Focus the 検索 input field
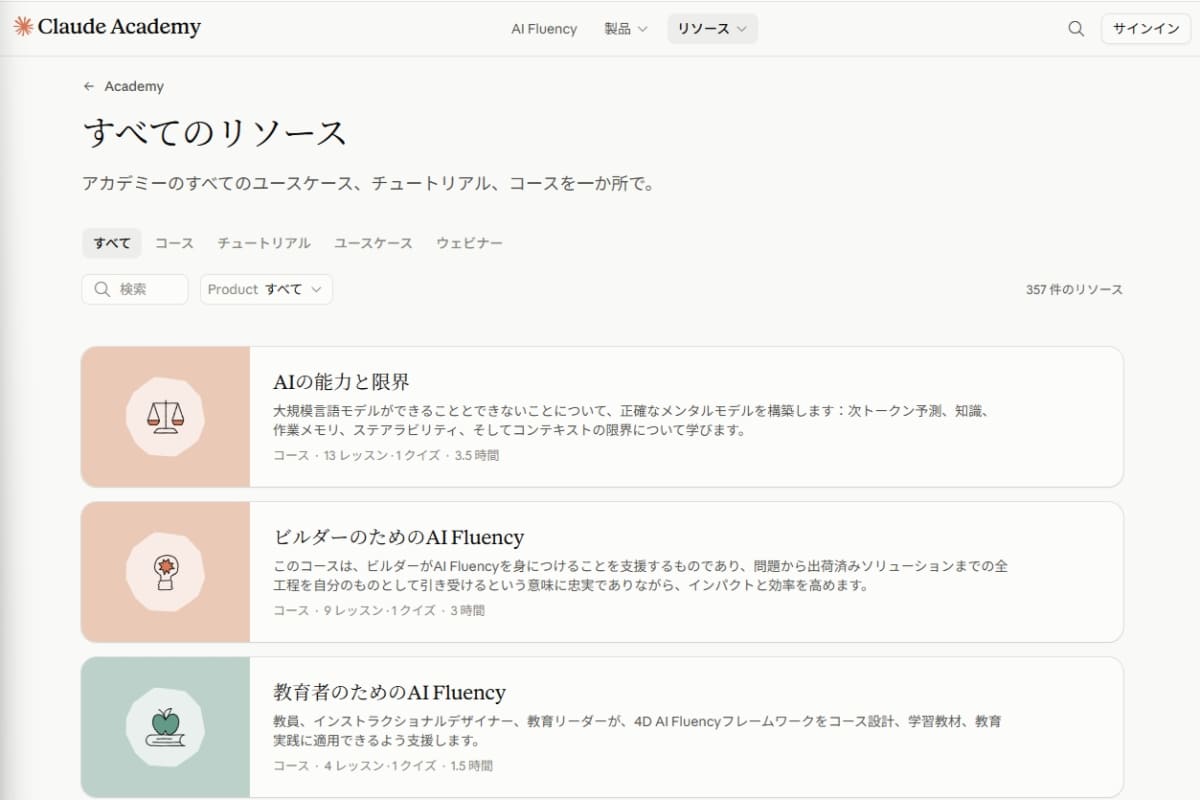The height and width of the screenshot is (800, 1200). coord(135,289)
